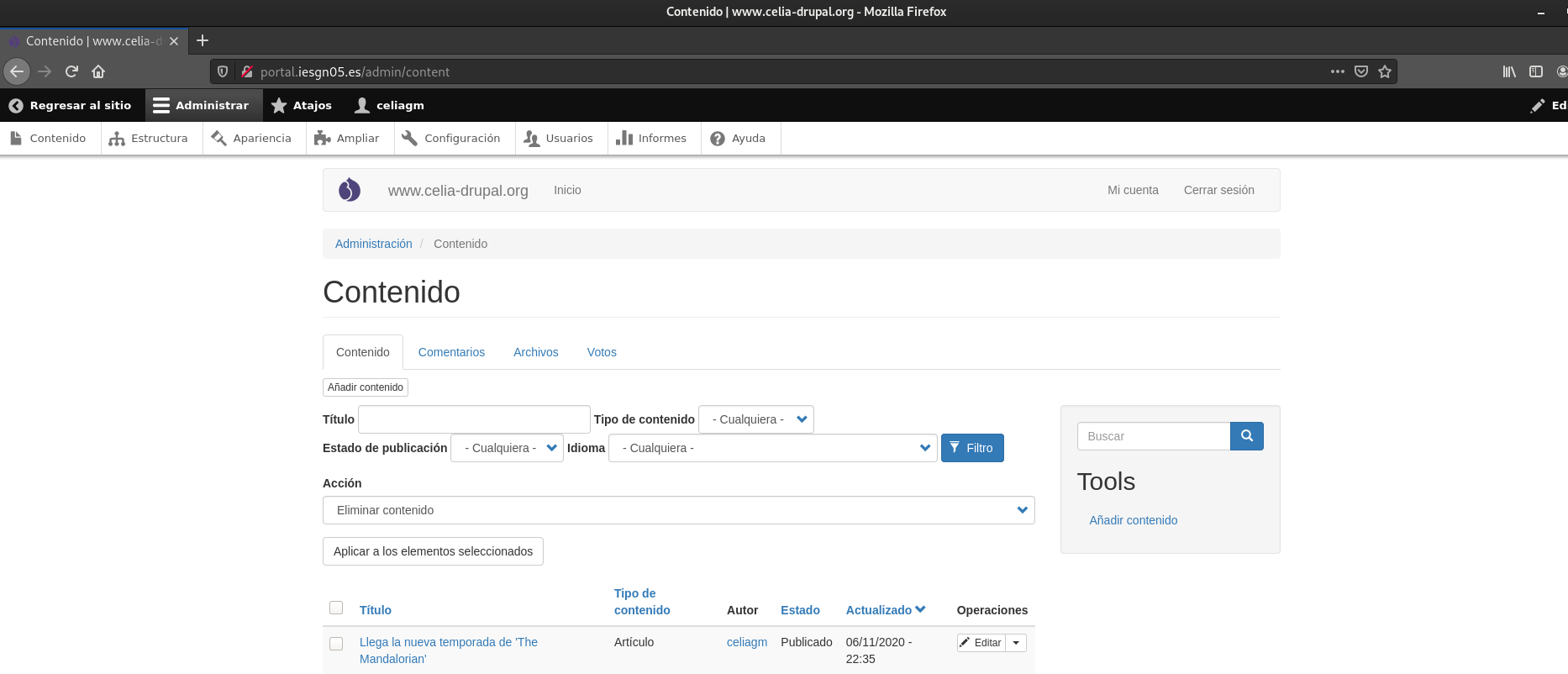Toggle the select-all checkbox in table header
The width and height of the screenshot is (1568, 674).
[336, 608]
